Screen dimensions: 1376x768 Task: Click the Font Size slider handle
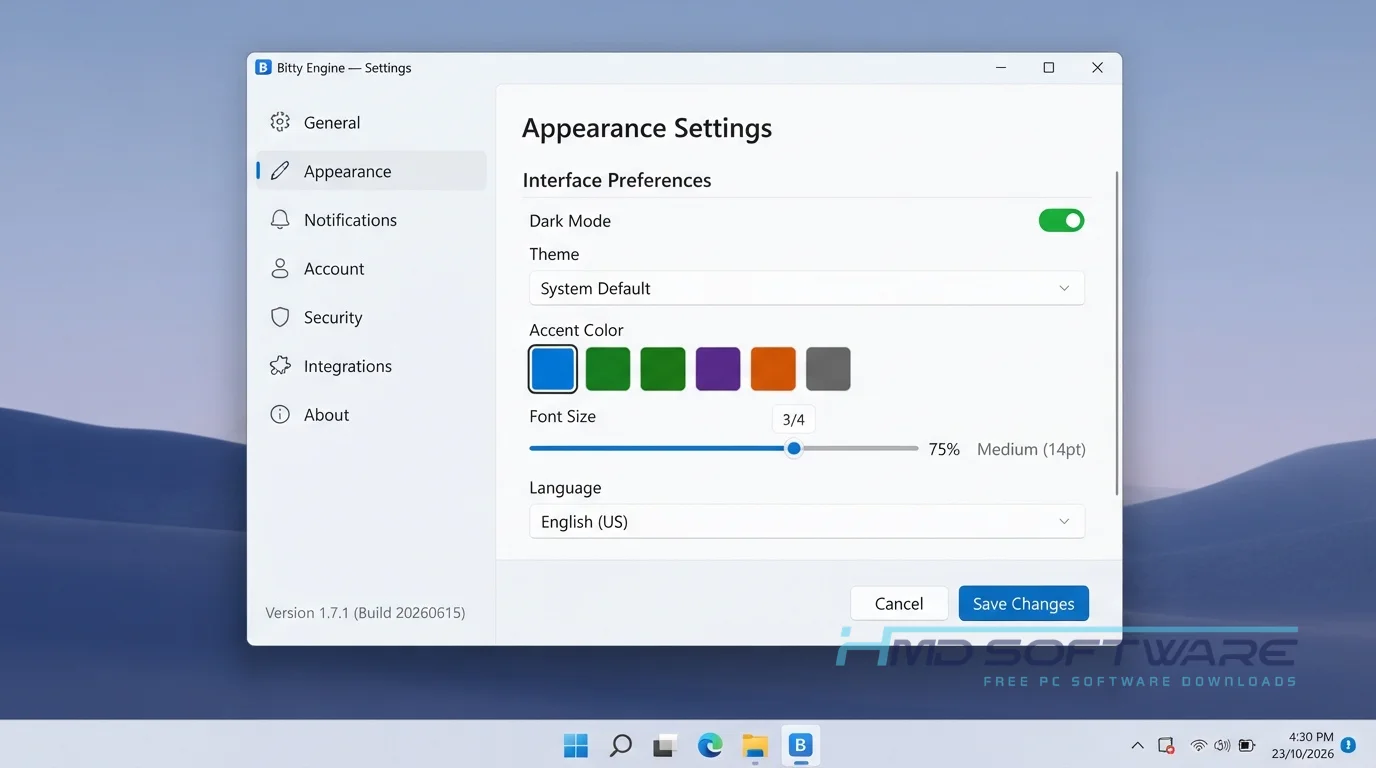[x=794, y=448]
